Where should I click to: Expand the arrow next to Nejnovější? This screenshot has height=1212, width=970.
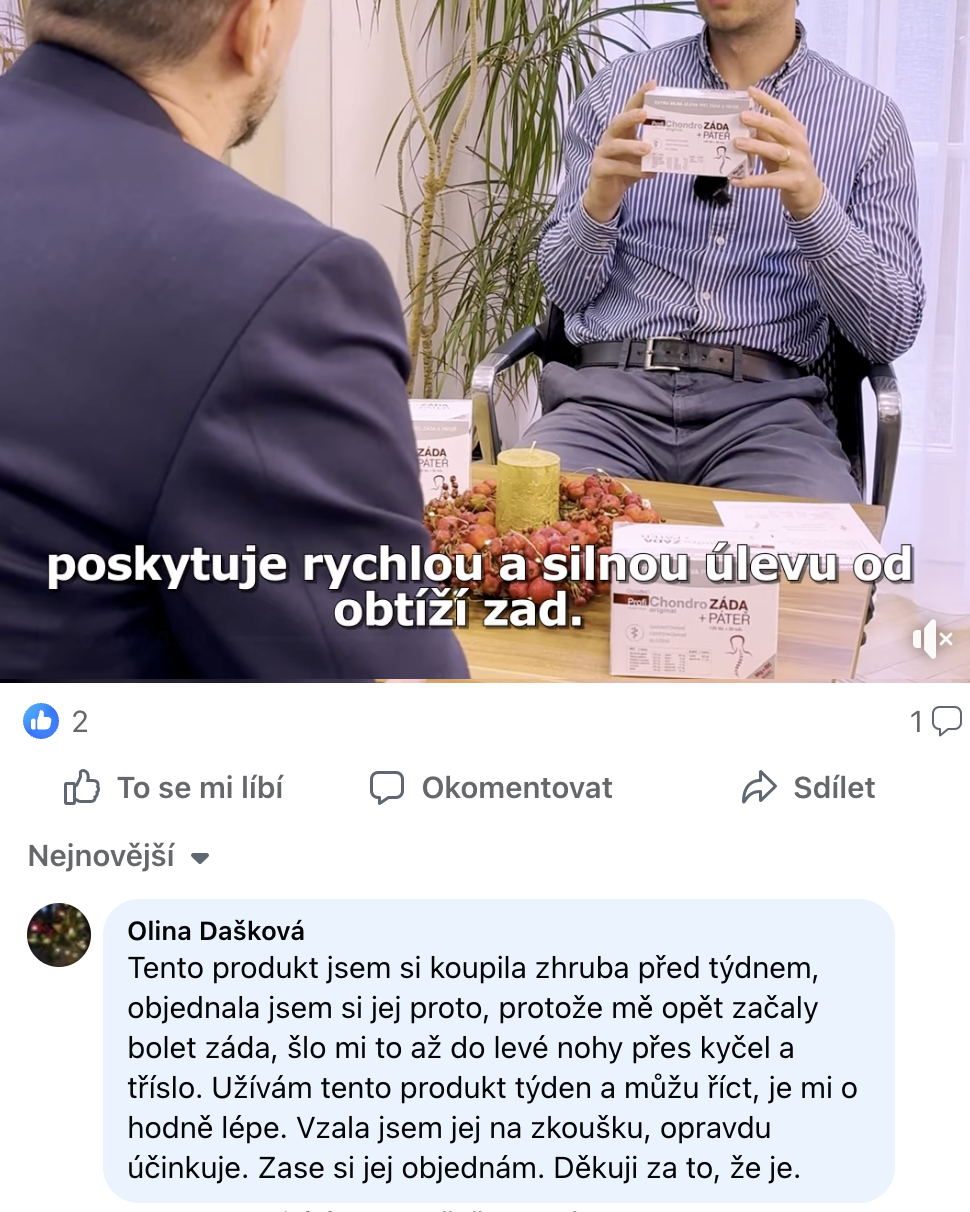200,858
